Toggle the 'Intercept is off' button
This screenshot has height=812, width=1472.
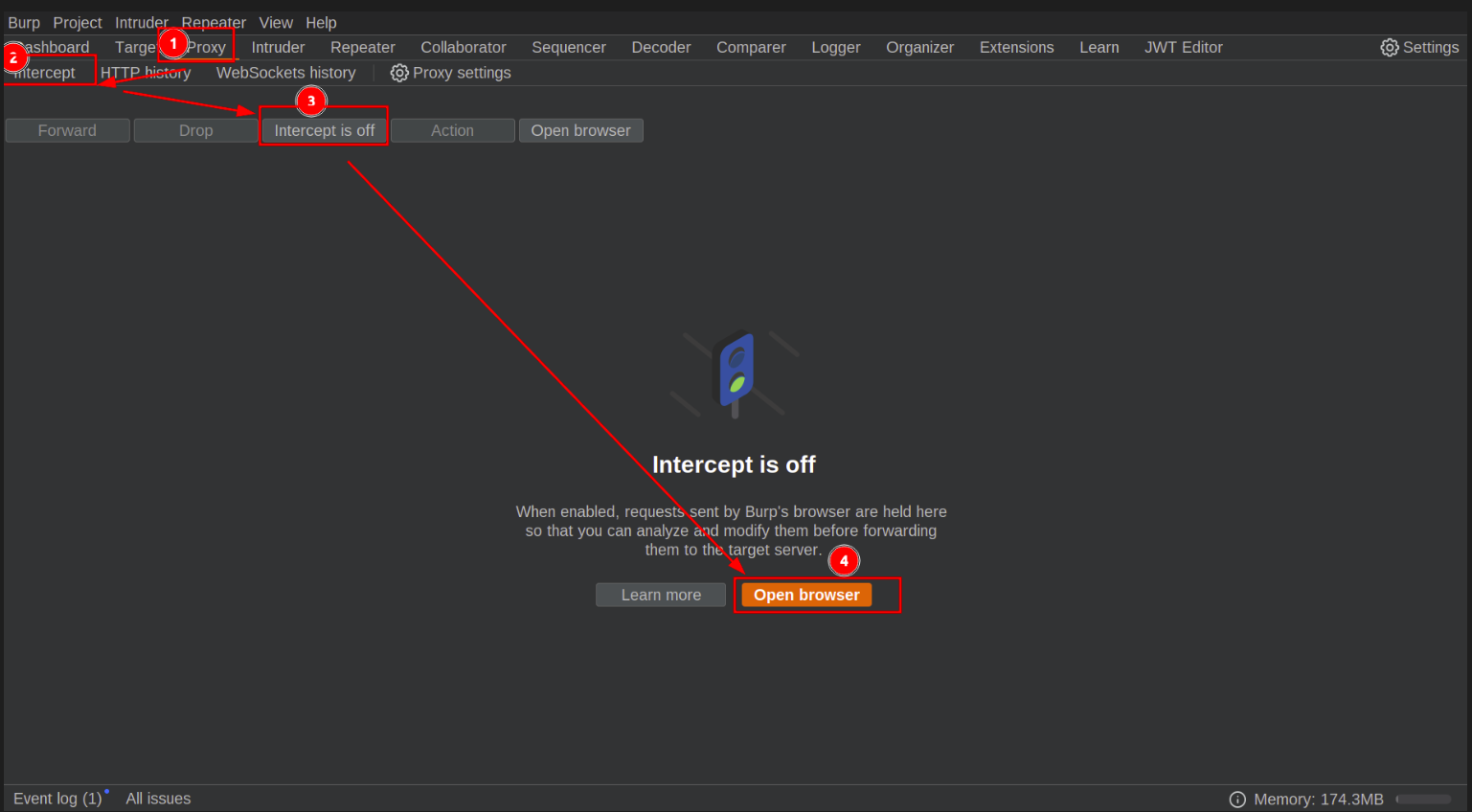325,130
